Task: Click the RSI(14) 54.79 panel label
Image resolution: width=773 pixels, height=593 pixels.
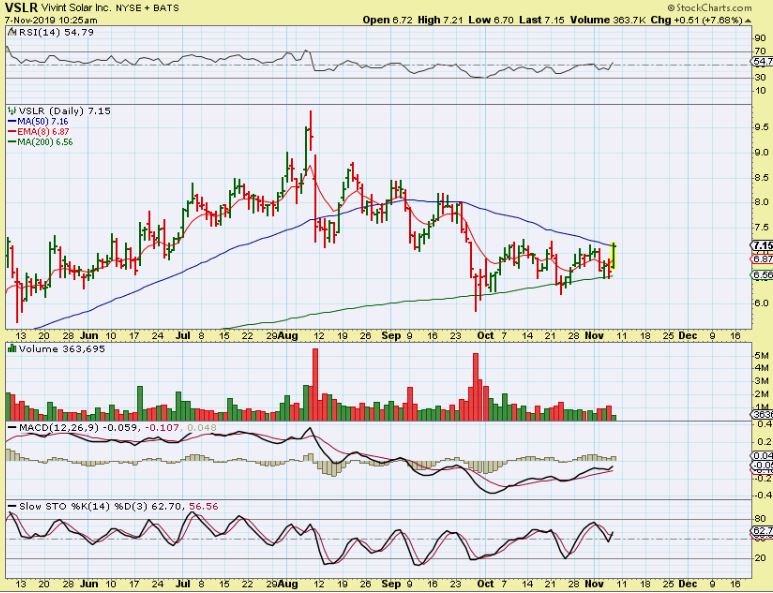Action: click(55, 32)
